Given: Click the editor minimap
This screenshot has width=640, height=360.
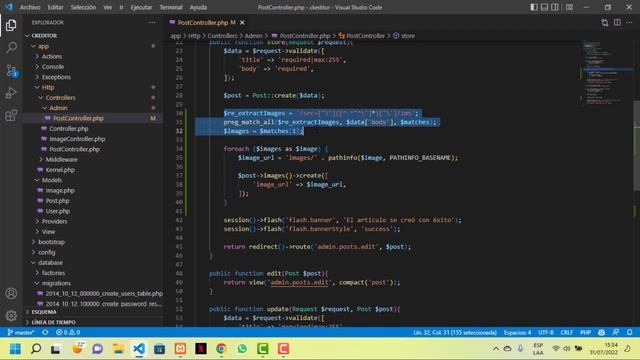Looking at the screenshot, I should pos(607,73).
